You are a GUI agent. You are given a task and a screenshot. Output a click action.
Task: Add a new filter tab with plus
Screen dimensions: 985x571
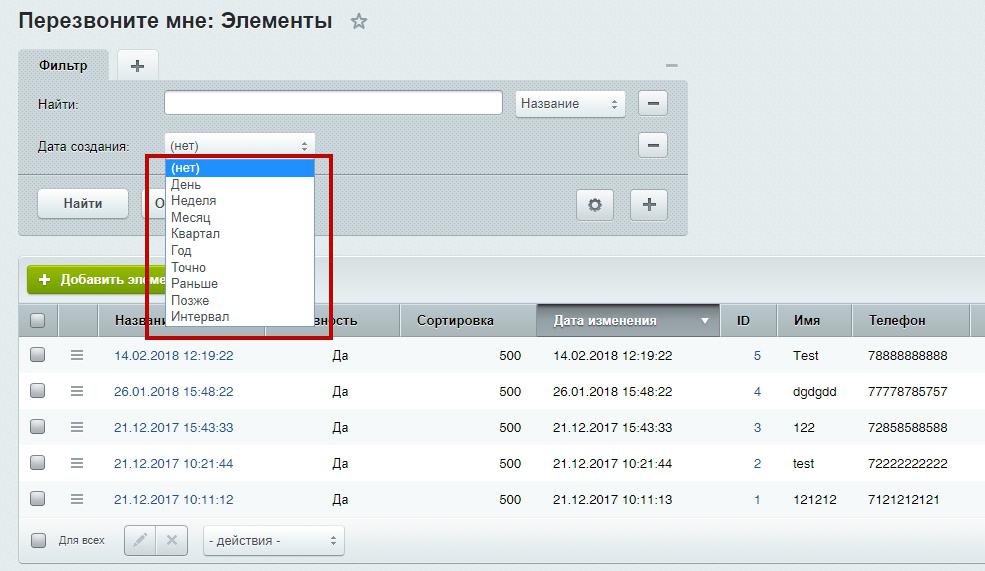(138, 65)
